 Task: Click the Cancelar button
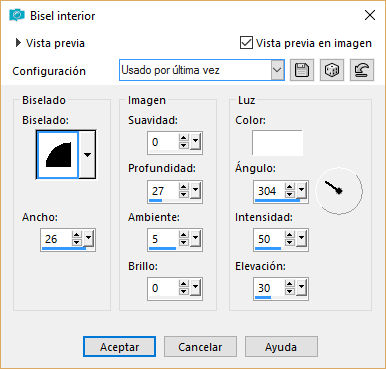click(x=200, y=347)
